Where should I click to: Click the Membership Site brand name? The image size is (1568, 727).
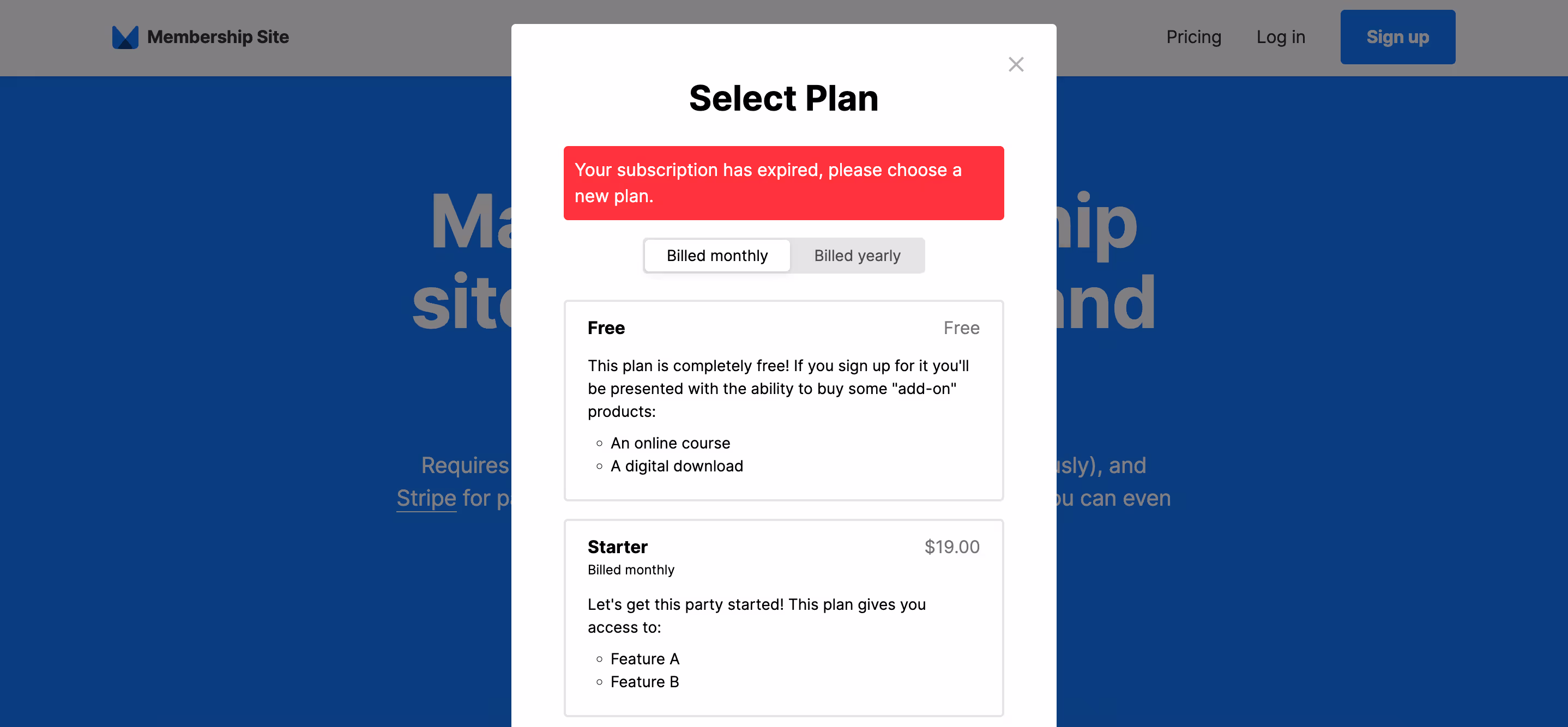[218, 37]
